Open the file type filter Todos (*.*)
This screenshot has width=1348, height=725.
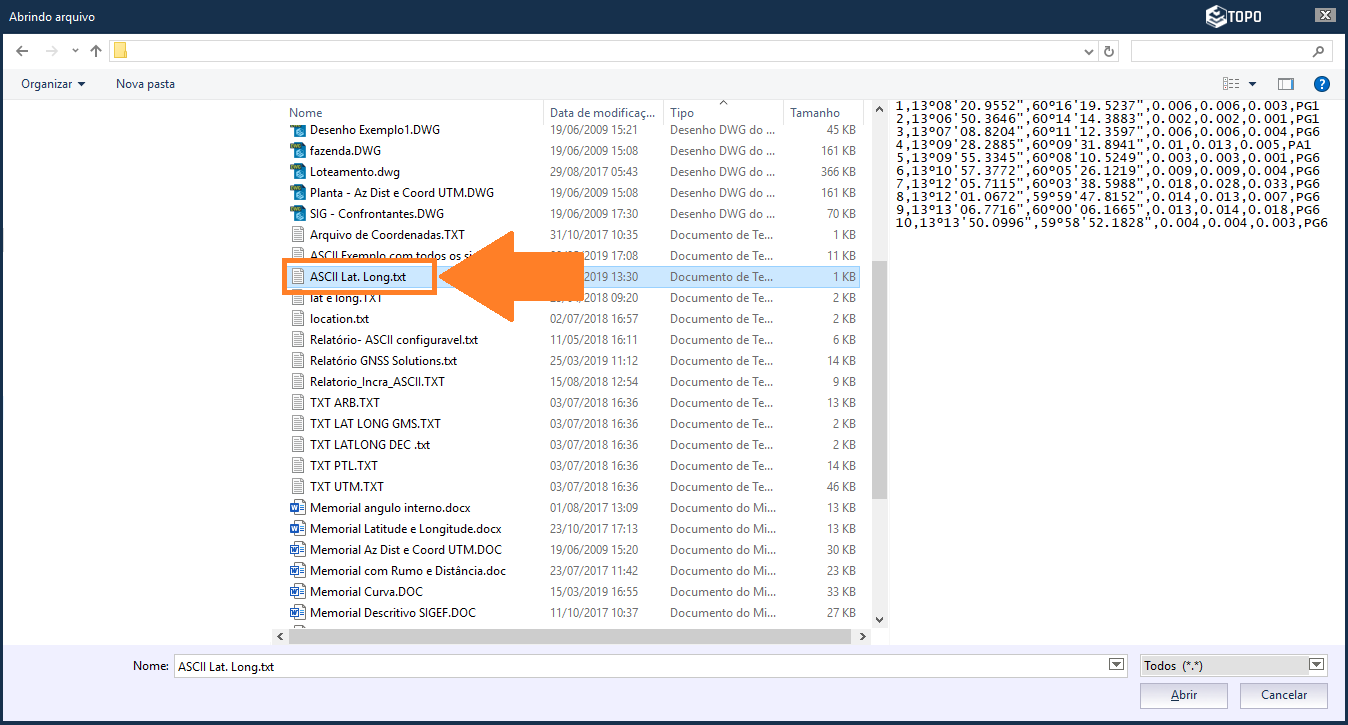(x=1232, y=666)
